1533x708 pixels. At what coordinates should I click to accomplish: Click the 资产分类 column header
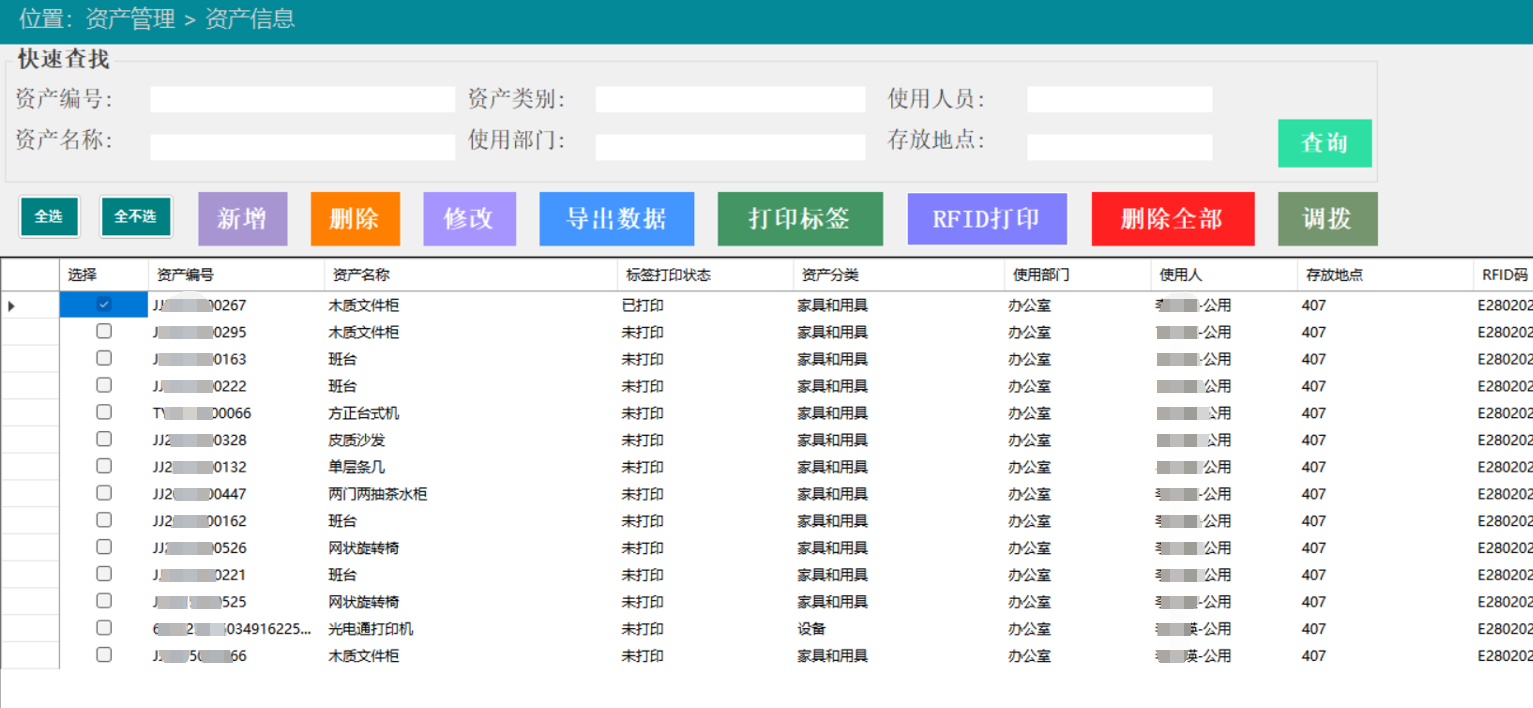pyautogui.click(x=898, y=275)
